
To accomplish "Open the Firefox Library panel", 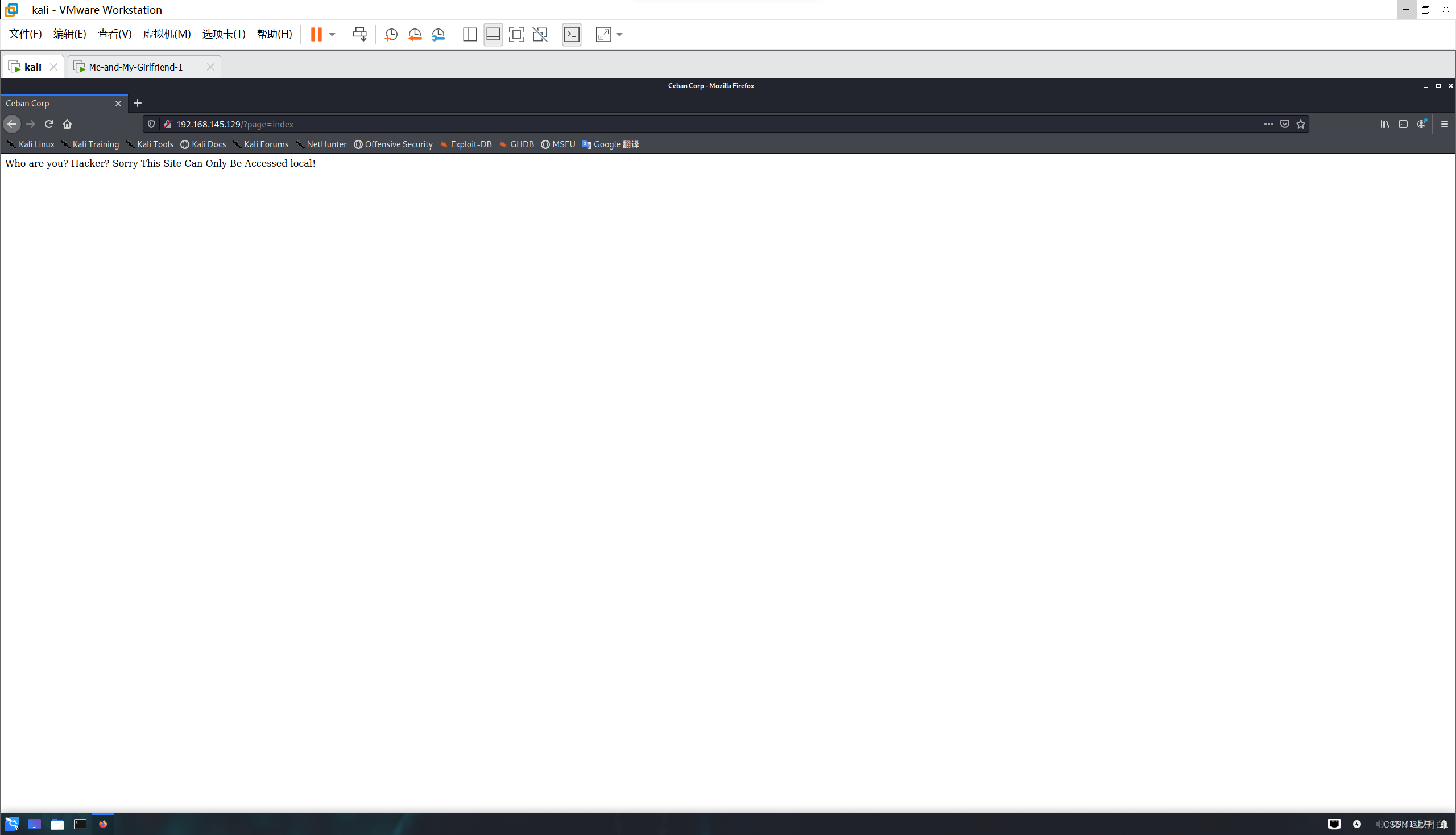I will click(1384, 124).
